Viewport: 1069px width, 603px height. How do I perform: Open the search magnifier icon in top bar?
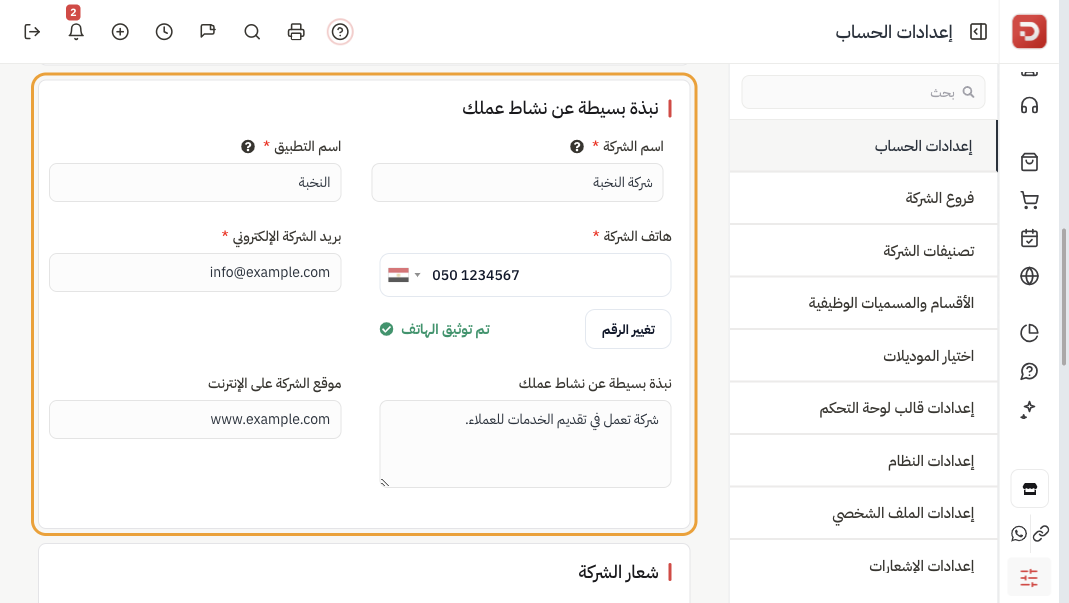click(252, 32)
